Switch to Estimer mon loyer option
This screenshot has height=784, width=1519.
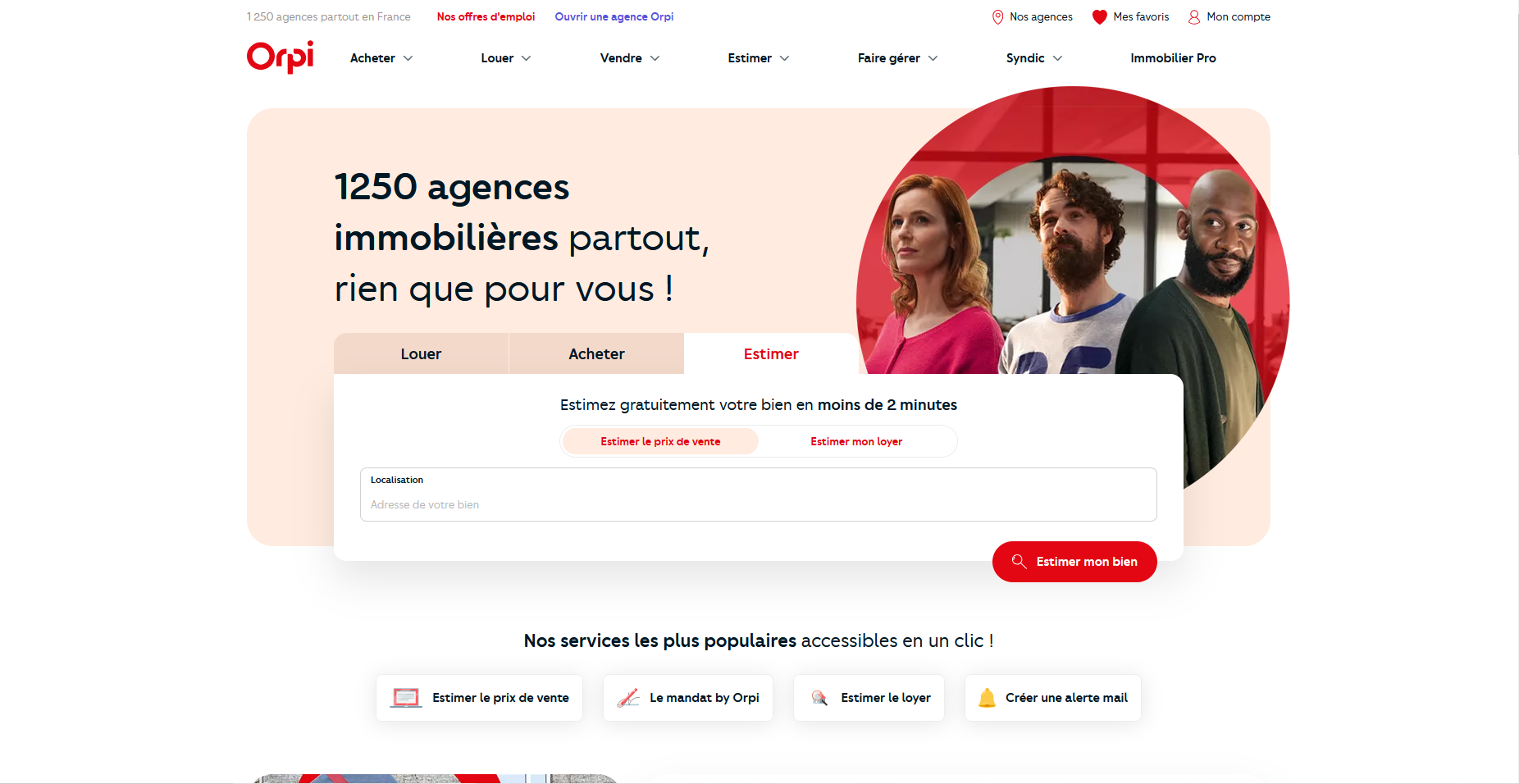coord(856,441)
